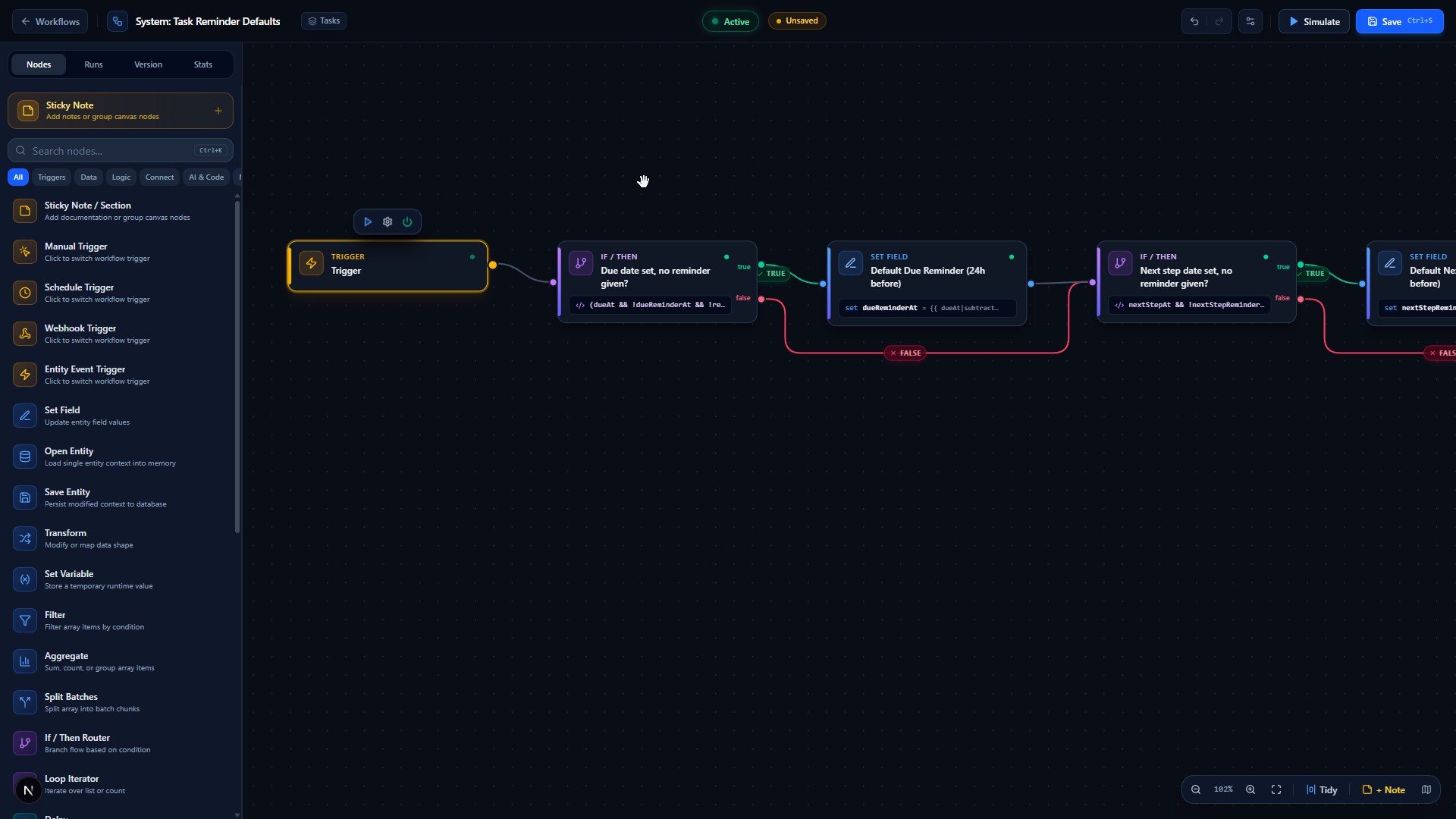Filter nodes by Data category
Screen dimensions: 1456x819
[89, 177]
